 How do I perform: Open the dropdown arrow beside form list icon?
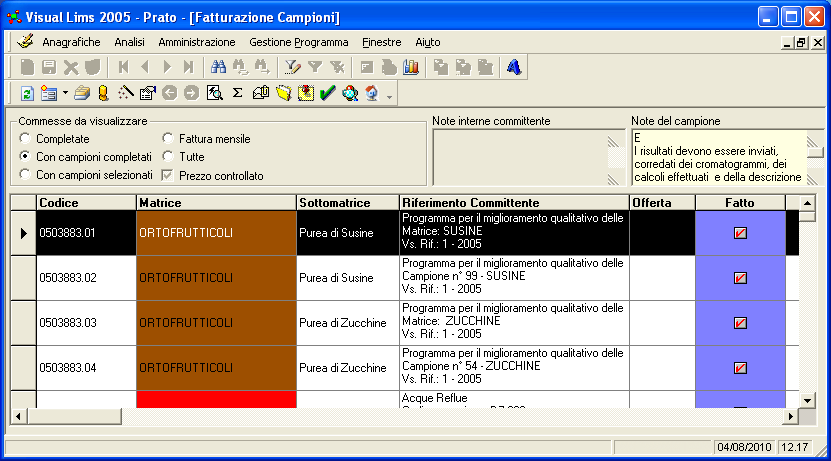[x=65, y=93]
